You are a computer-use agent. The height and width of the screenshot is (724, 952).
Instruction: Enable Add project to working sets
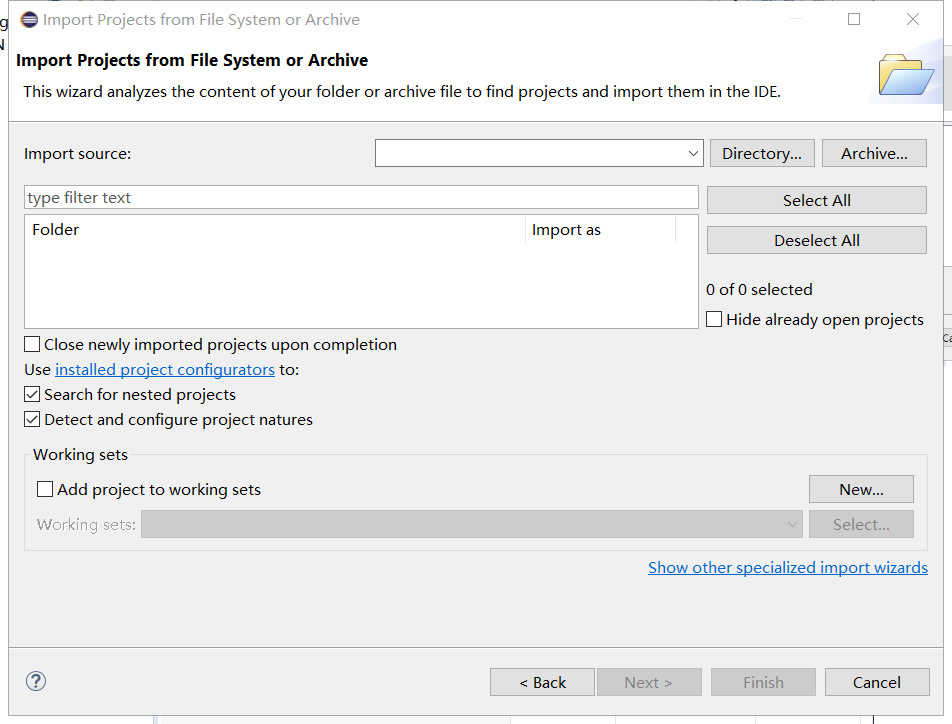point(45,490)
